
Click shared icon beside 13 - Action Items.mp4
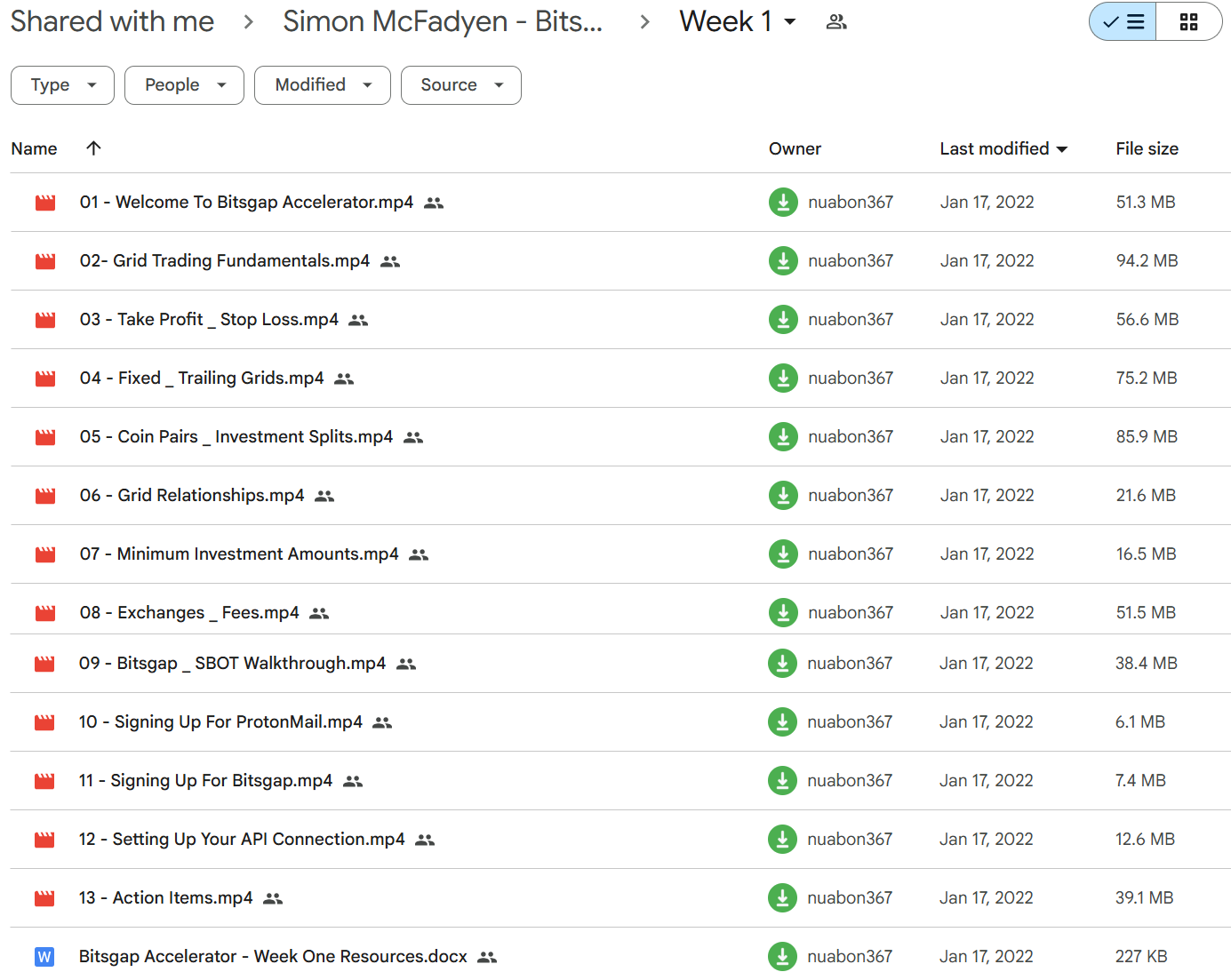(x=273, y=898)
